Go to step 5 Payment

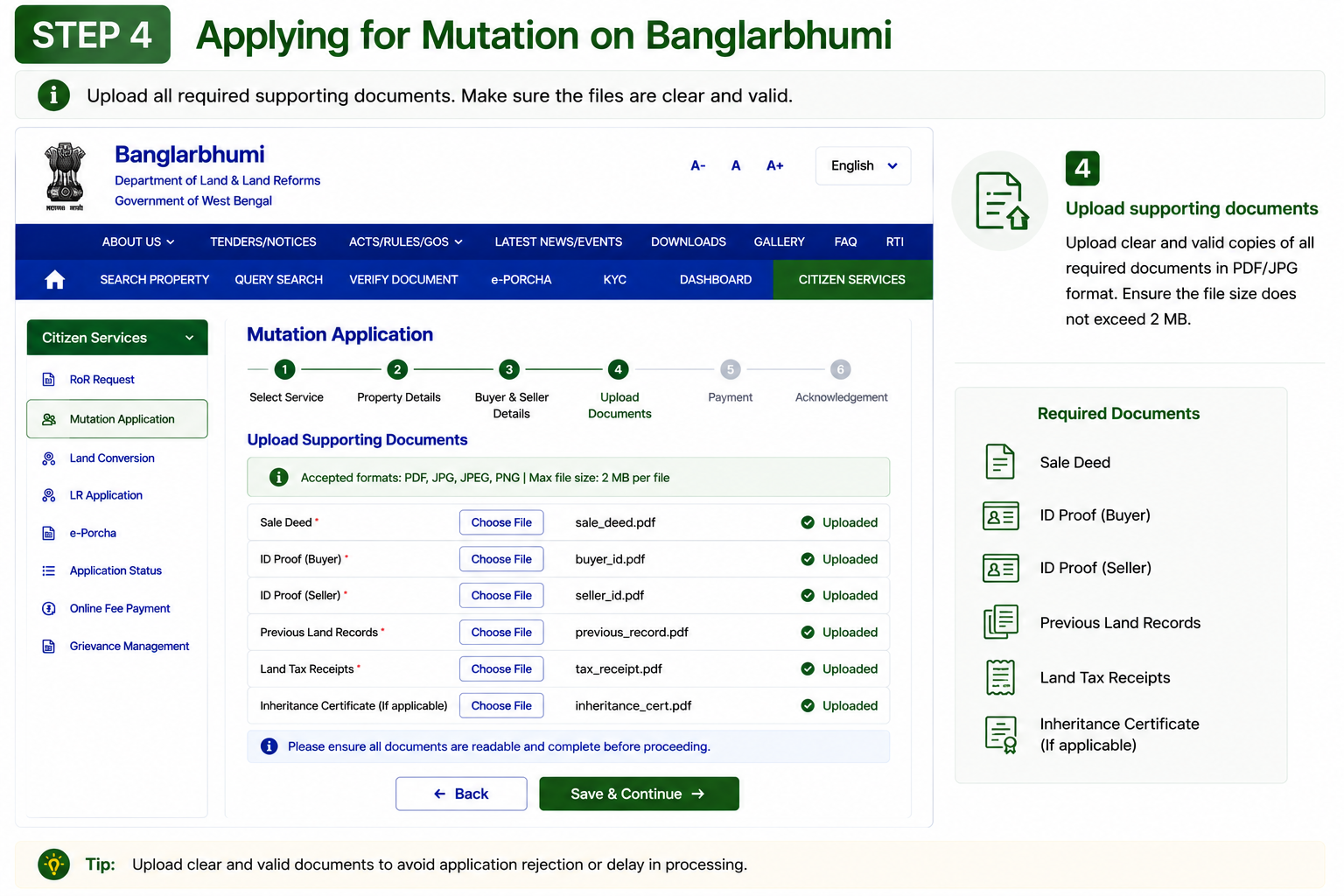731,369
